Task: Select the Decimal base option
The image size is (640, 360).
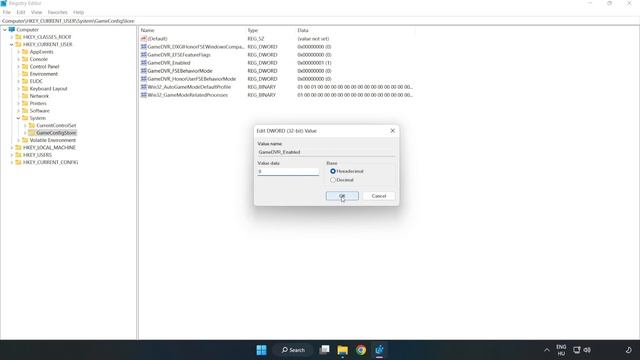Action: click(x=333, y=180)
